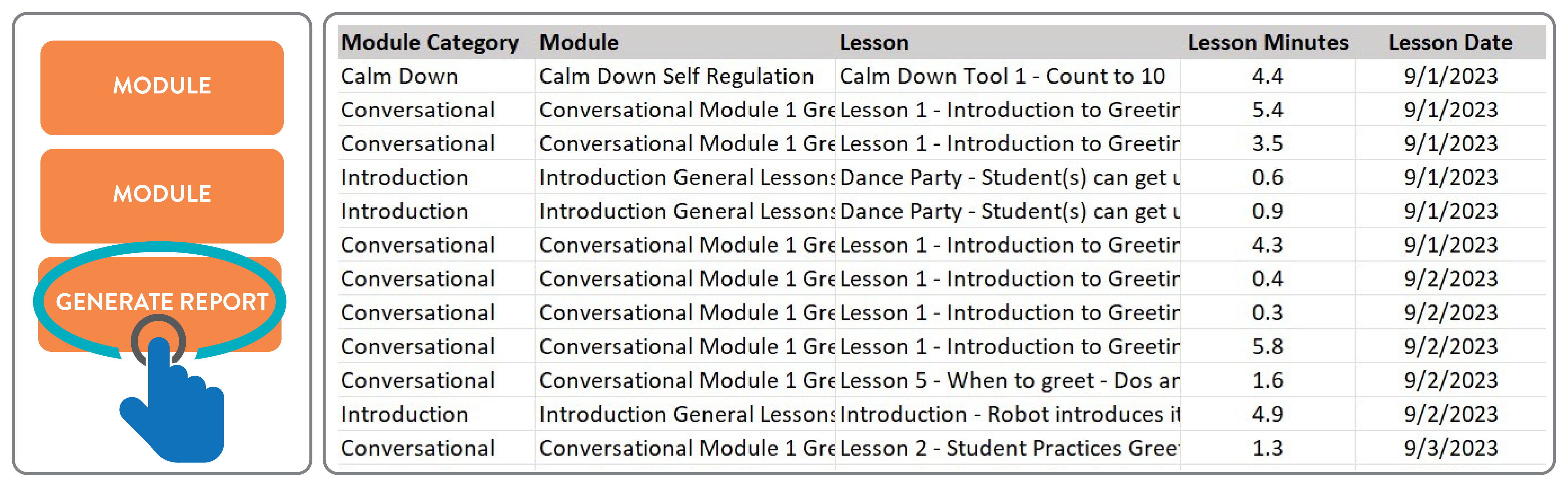Select the MODULE button directly above Generate Report

(162, 194)
